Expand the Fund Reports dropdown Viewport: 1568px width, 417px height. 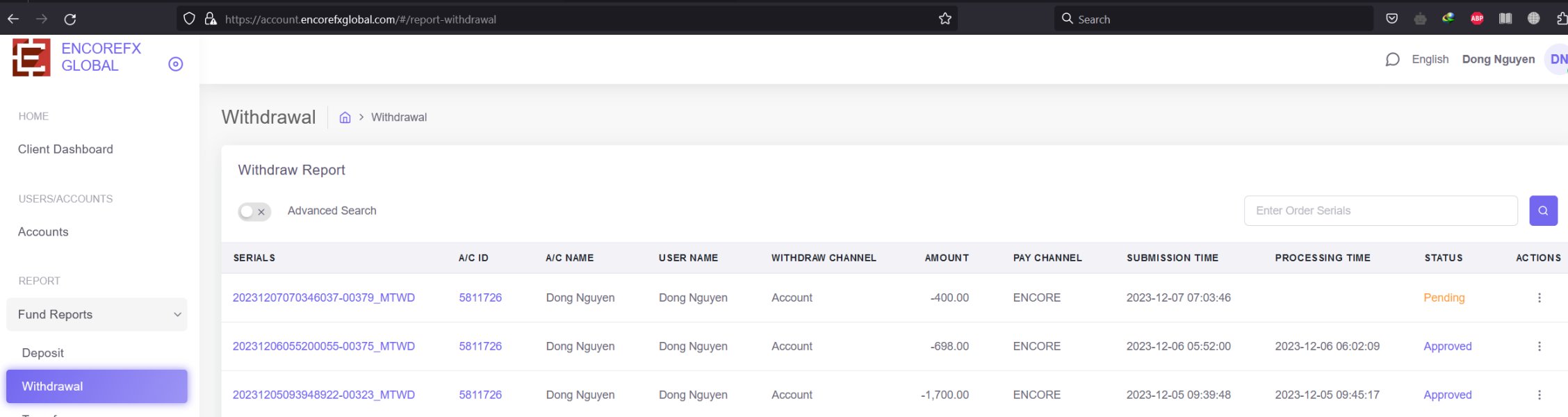97,315
